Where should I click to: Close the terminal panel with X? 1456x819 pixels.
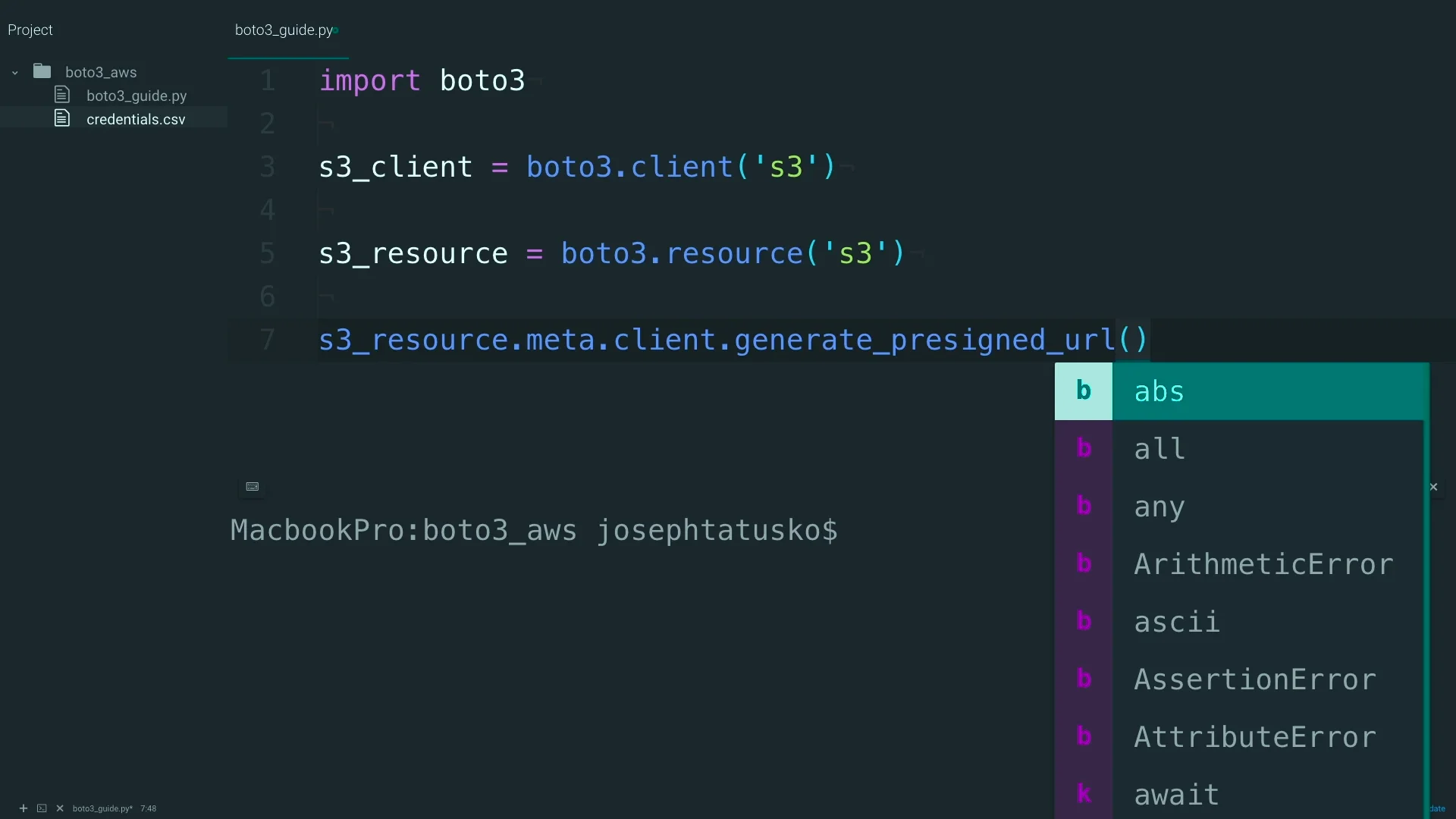click(x=1433, y=487)
